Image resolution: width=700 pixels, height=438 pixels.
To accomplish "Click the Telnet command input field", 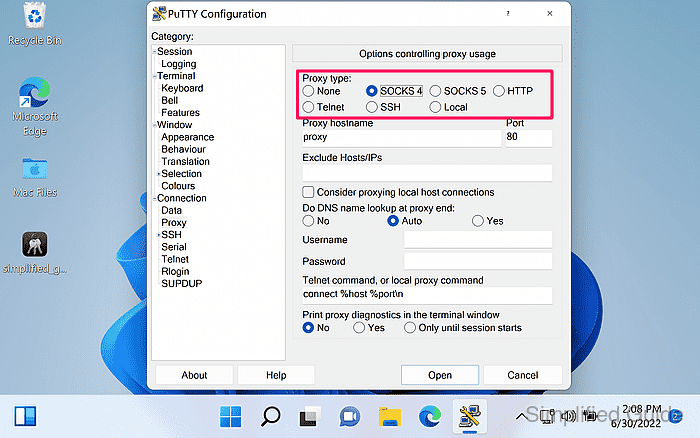I will (x=427, y=295).
